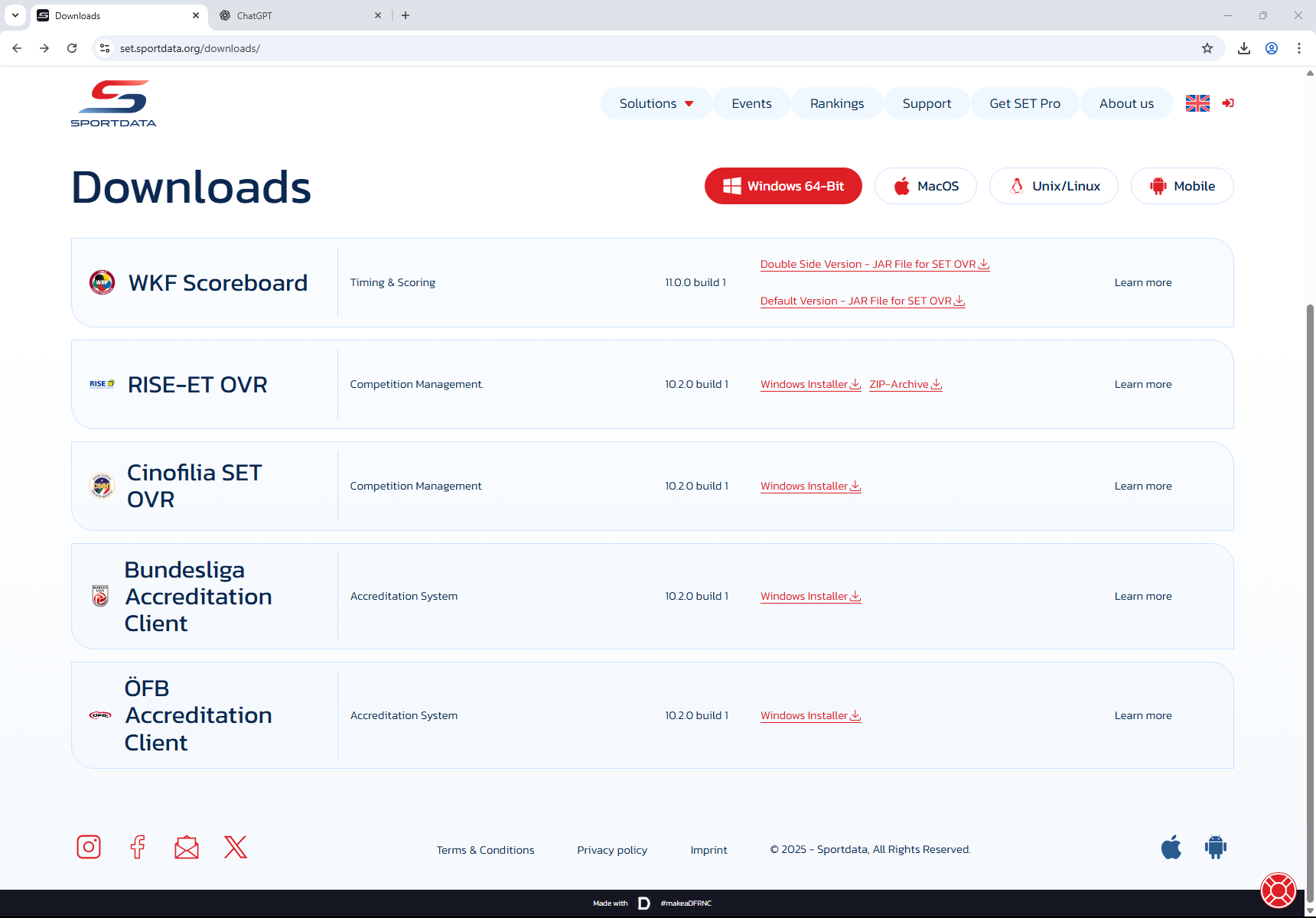Open Sportdata Instagram page icon
The height and width of the screenshot is (918, 1316).
(89, 847)
